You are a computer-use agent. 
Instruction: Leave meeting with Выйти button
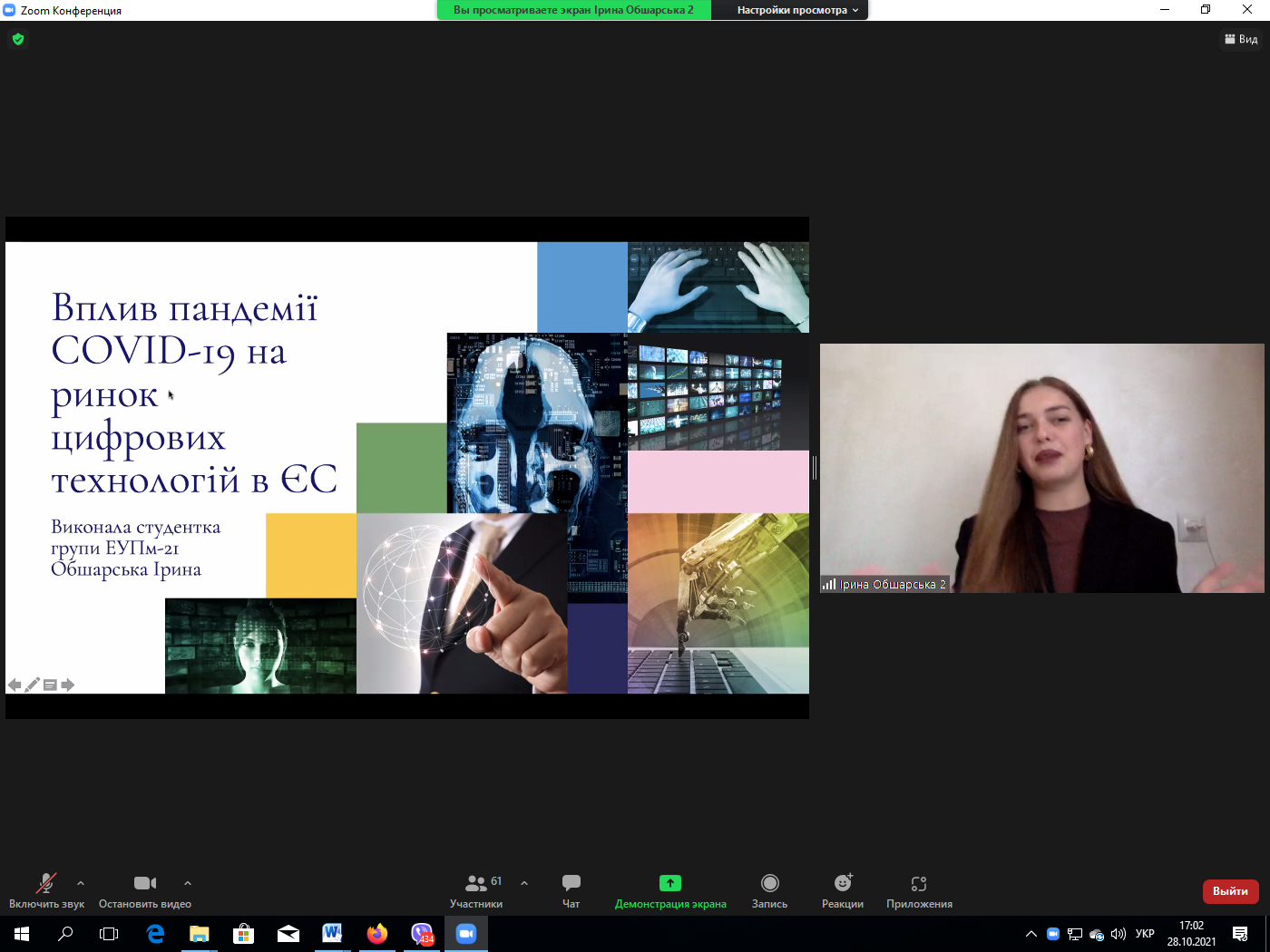pos(1230,891)
